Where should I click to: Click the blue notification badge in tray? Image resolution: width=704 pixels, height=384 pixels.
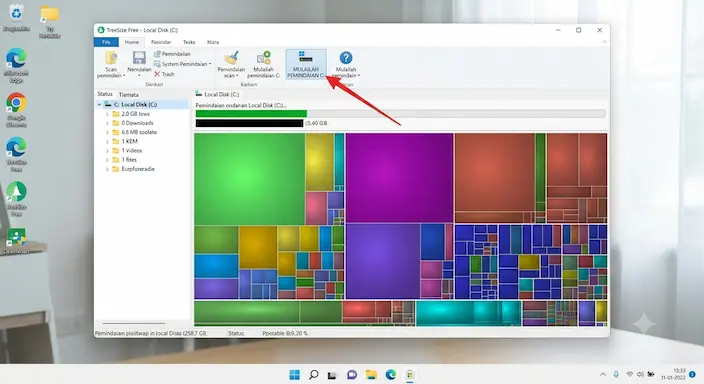692,374
